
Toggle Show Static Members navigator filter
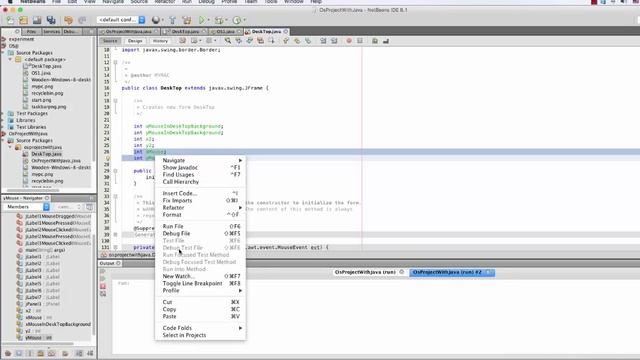[29, 353]
